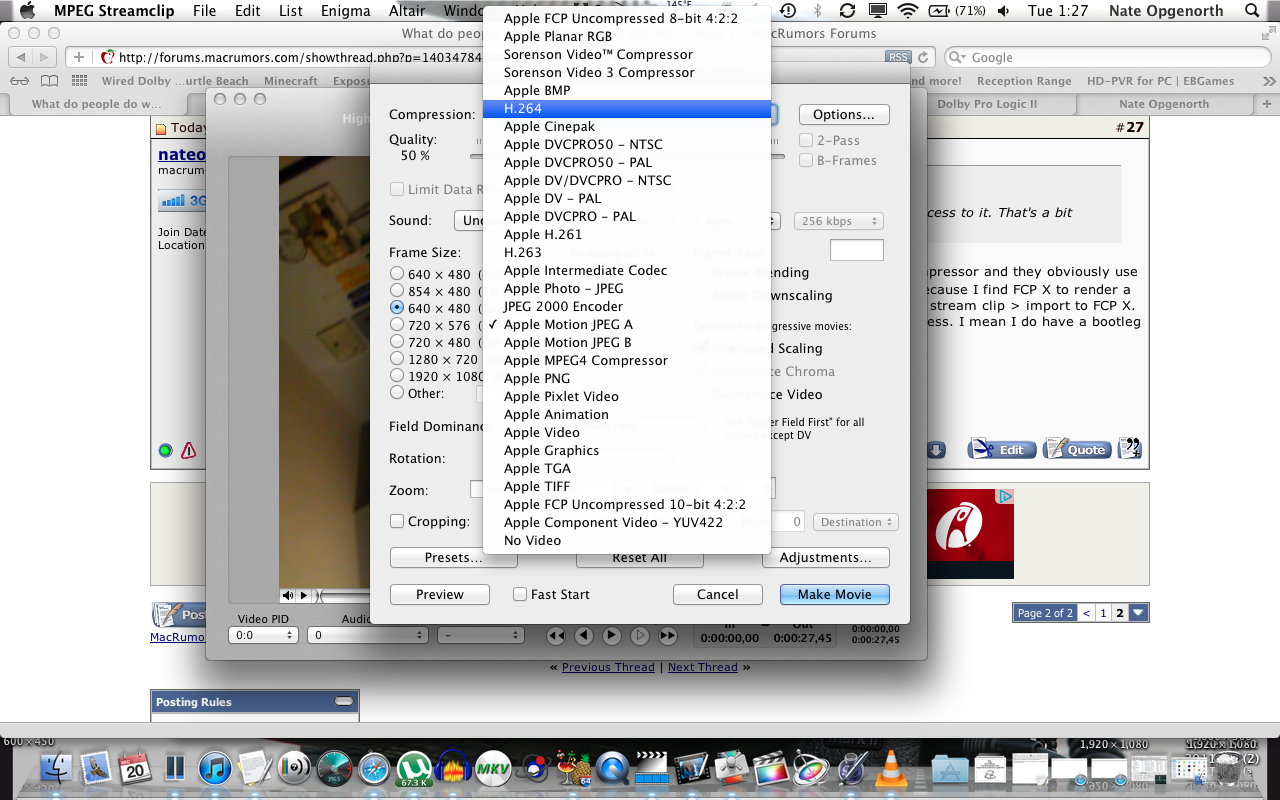
Task: Open Safari compass icon in dock
Action: [374, 769]
